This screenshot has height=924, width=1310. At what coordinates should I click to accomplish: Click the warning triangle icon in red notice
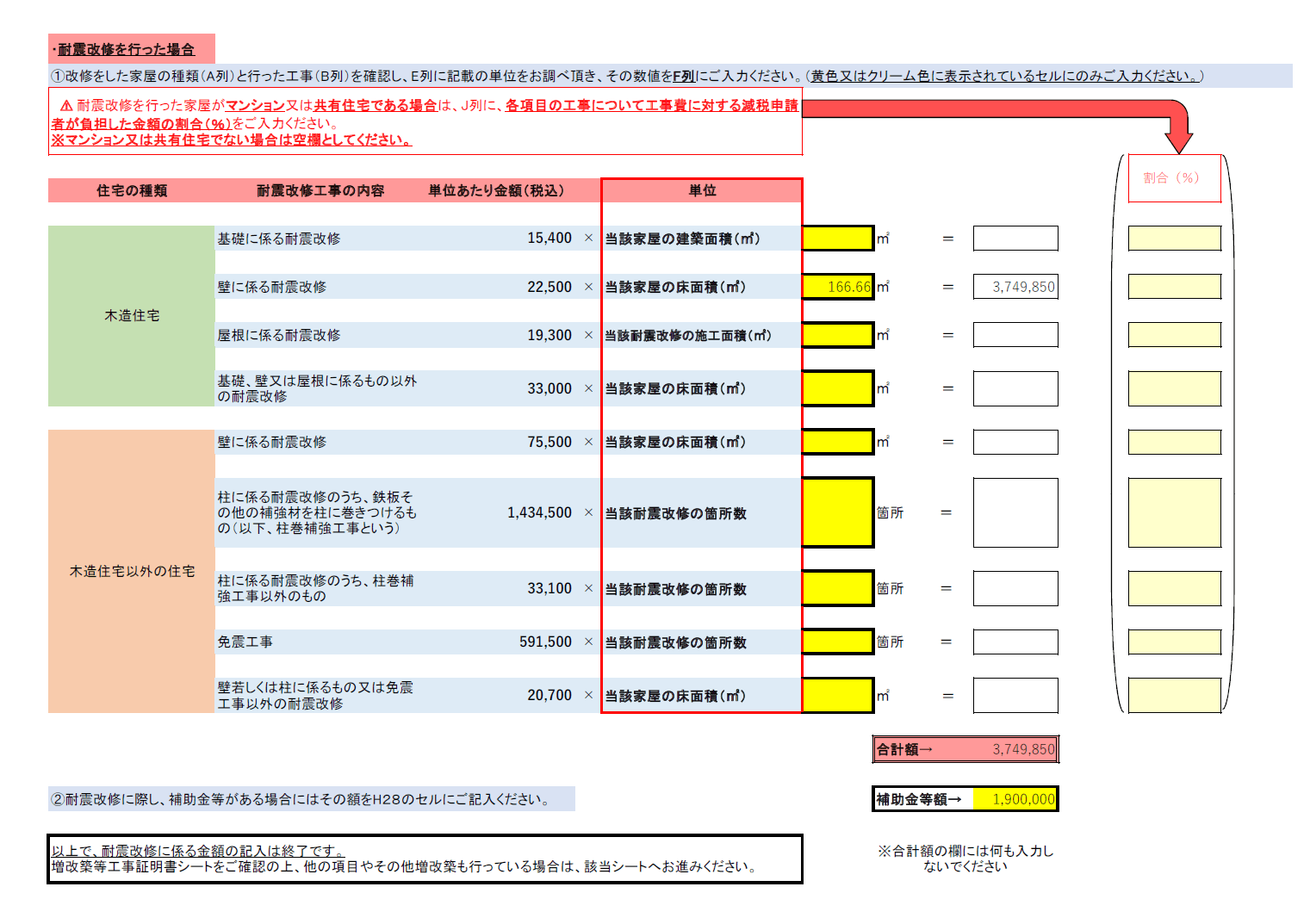tap(65, 106)
